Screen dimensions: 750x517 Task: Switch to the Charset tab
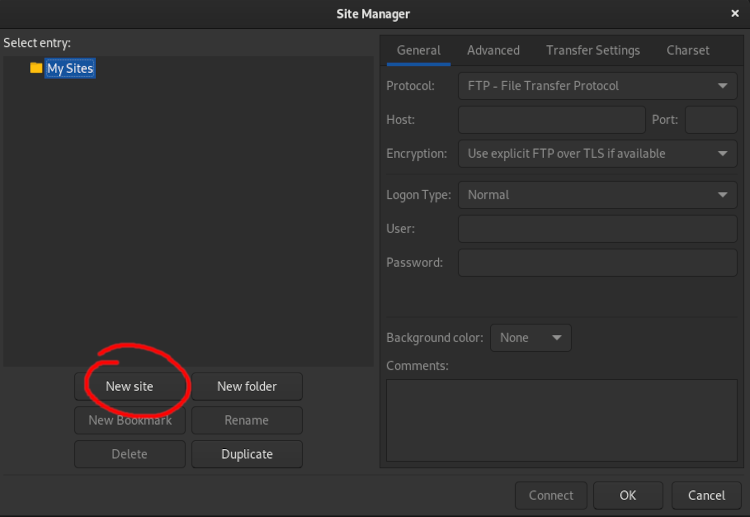[688, 50]
